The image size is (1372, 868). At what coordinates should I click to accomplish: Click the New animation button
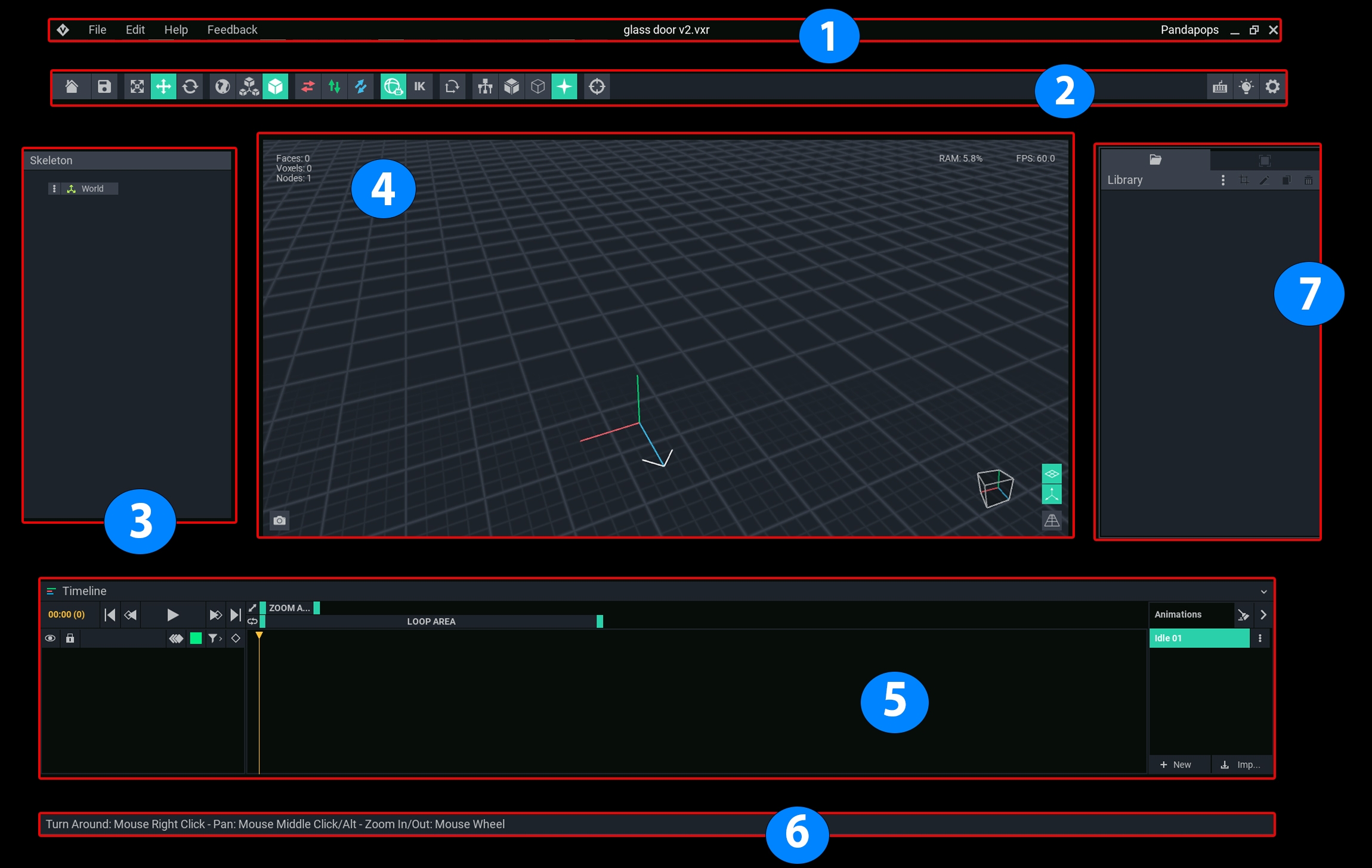click(x=1175, y=765)
